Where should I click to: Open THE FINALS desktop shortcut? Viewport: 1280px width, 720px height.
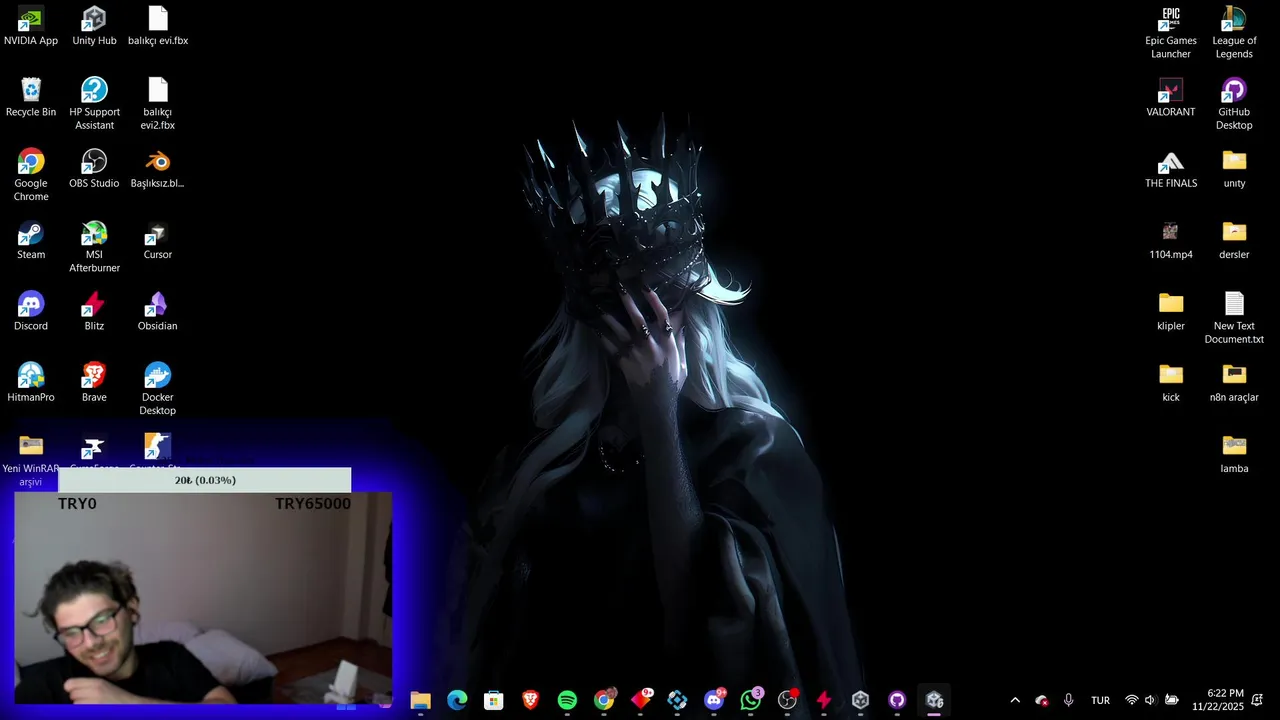1171,169
